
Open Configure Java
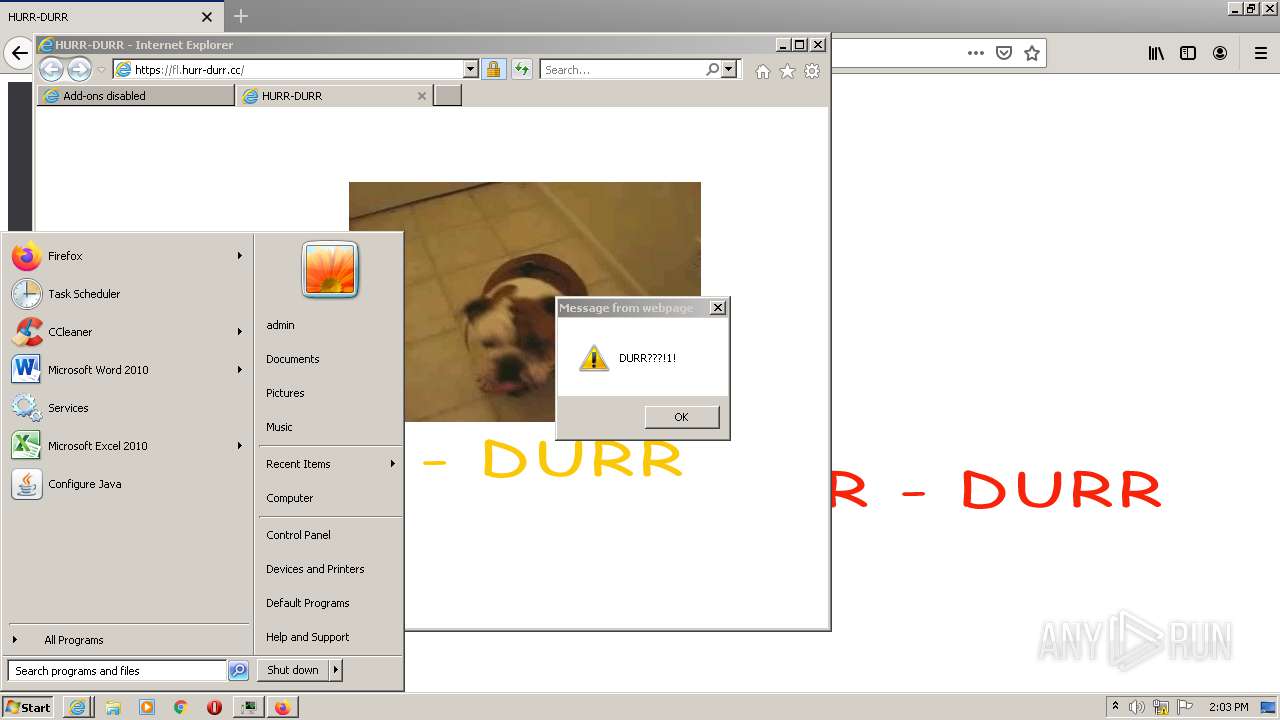click(x=127, y=484)
